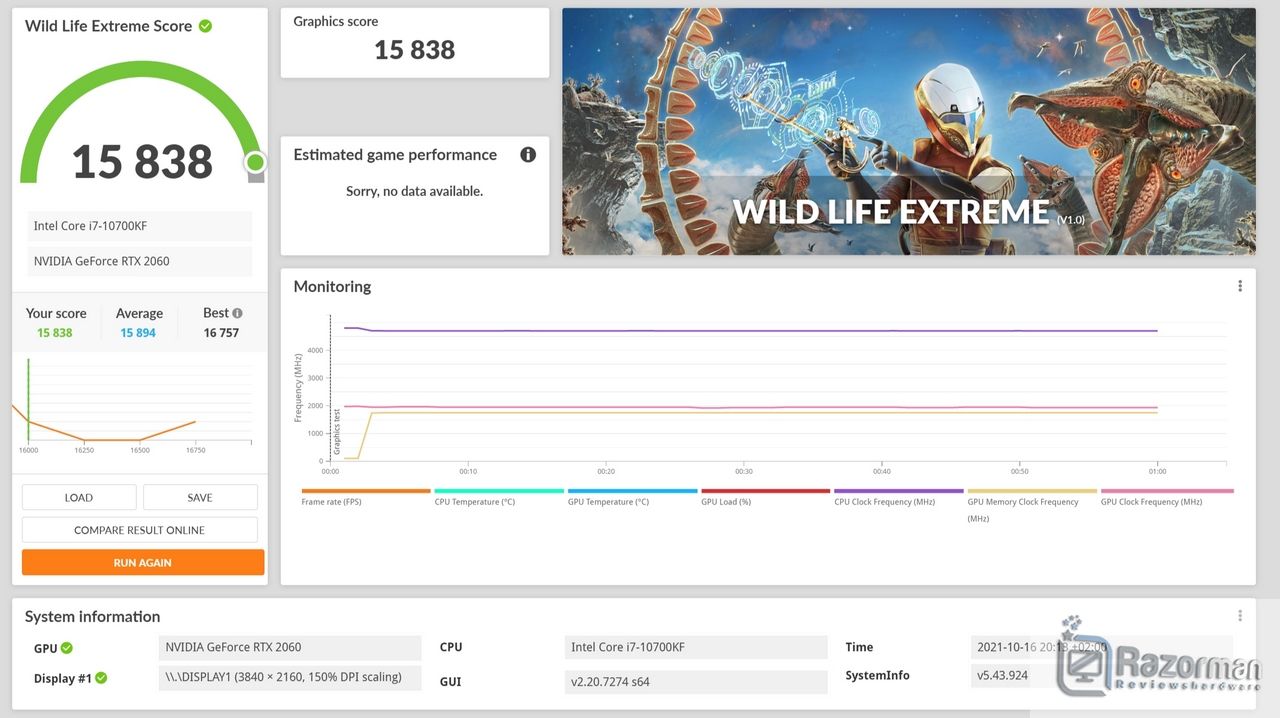This screenshot has height=718, width=1280.
Task: Click the info icon next to Best score
Action: click(237, 313)
